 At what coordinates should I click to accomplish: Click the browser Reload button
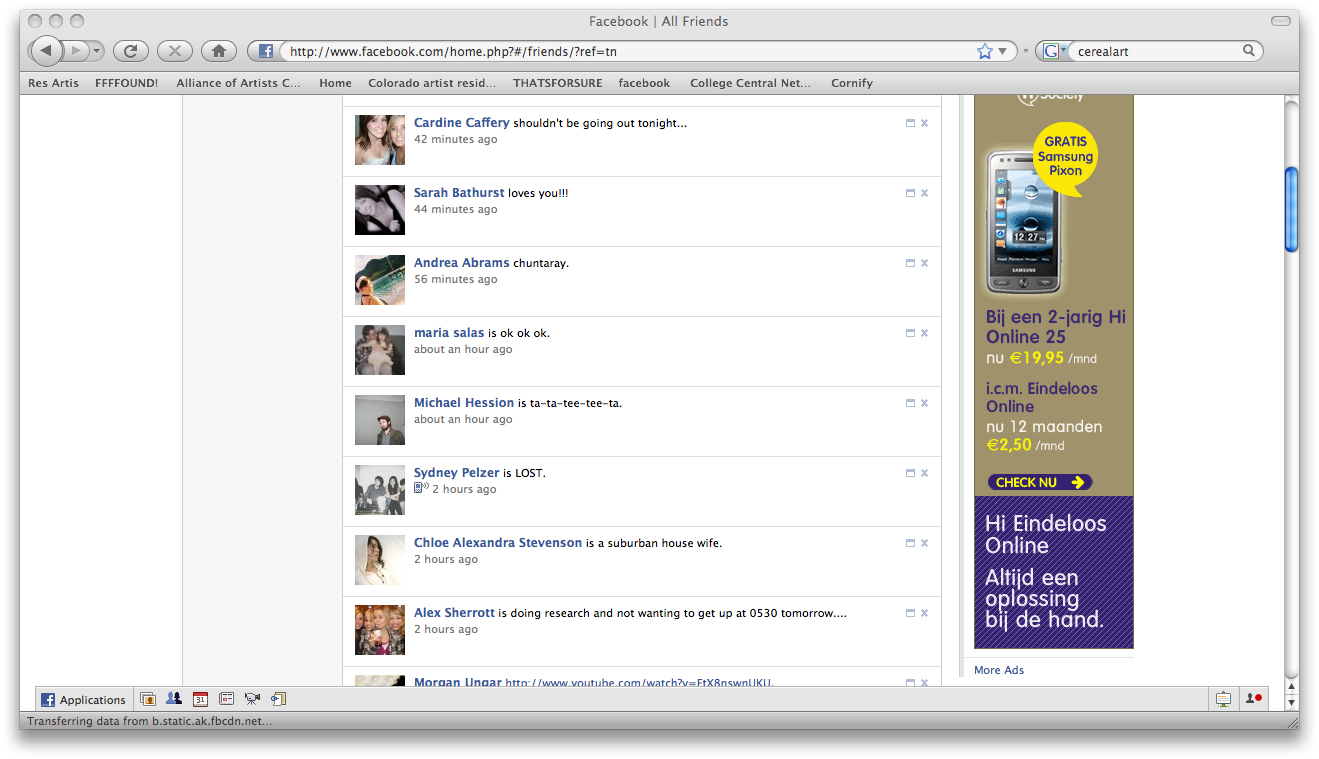(x=130, y=51)
